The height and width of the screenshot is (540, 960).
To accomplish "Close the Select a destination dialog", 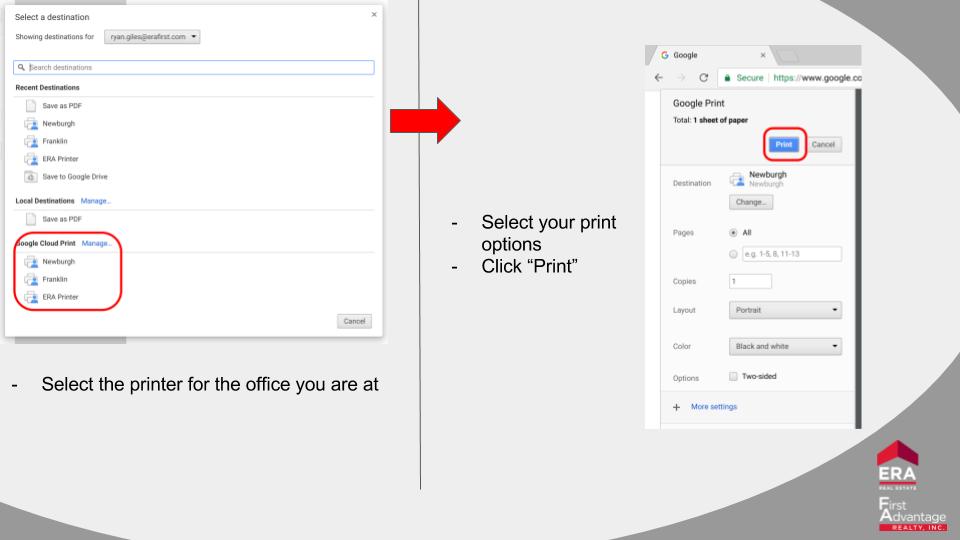I will click(374, 15).
